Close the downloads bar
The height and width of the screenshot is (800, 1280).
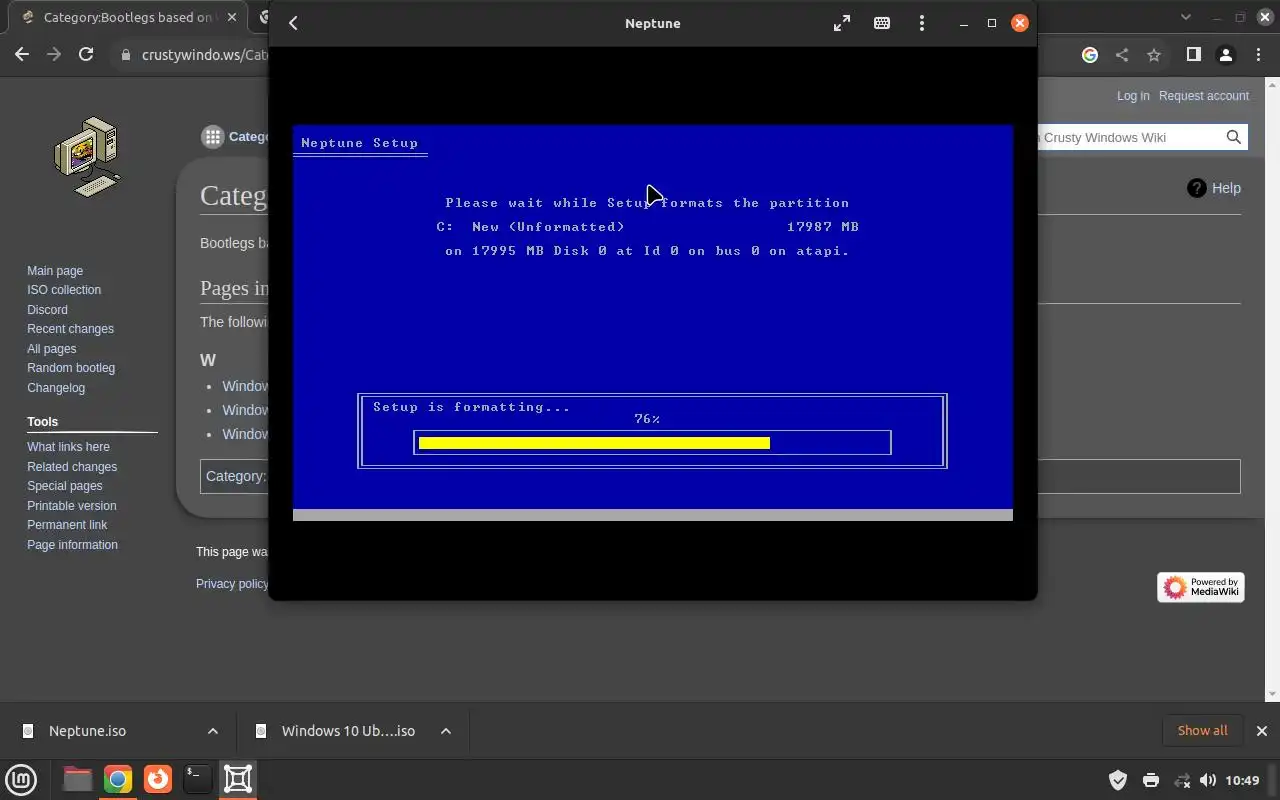pos(1262,731)
